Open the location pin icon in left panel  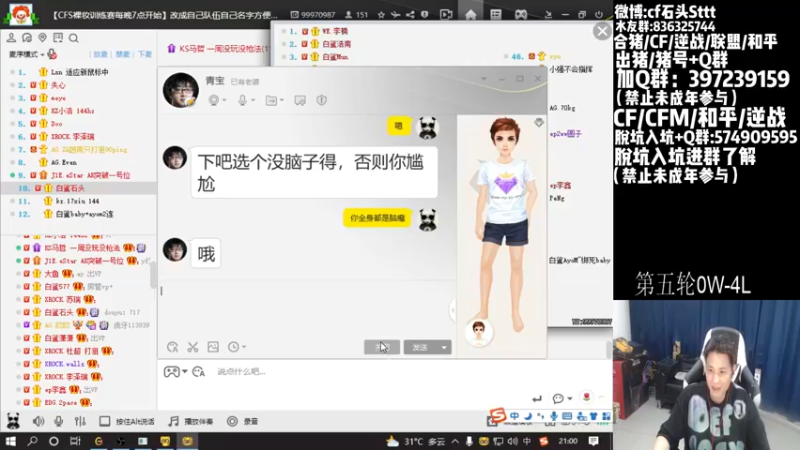pos(42,38)
